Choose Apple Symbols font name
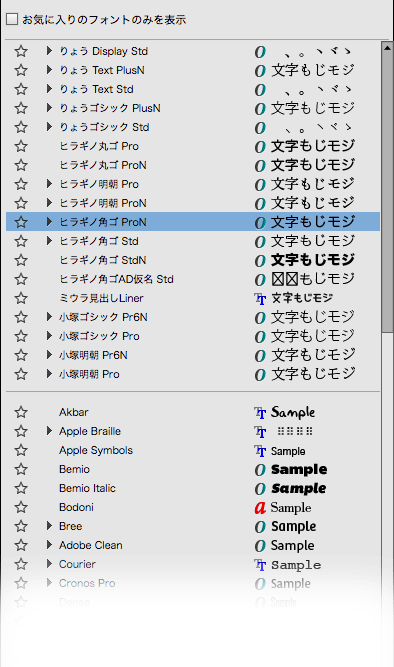The image size is (394, 667). tap(96, 450)
